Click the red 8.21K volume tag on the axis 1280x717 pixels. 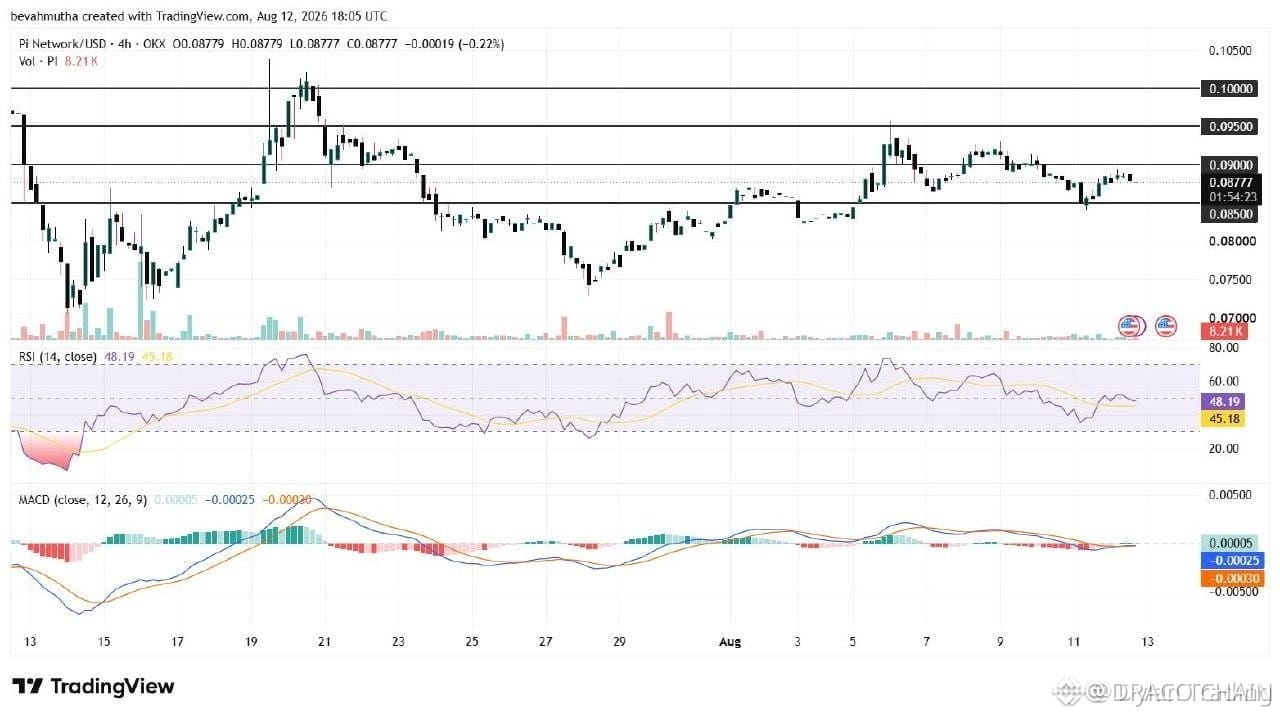point(1224,331)
